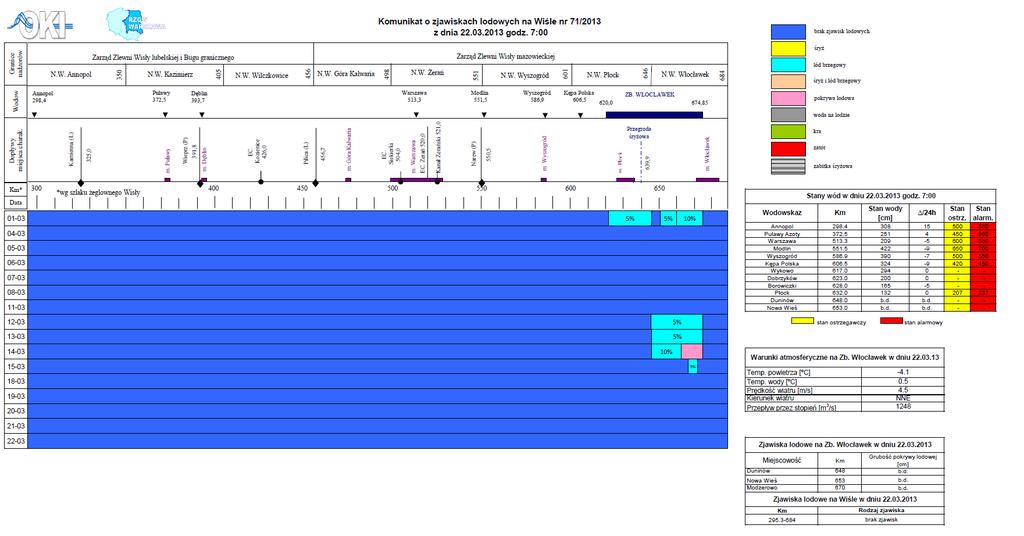Click the 22-03 date row label
The width and height of the screenshot is (1024, 536).
(16, 441)
